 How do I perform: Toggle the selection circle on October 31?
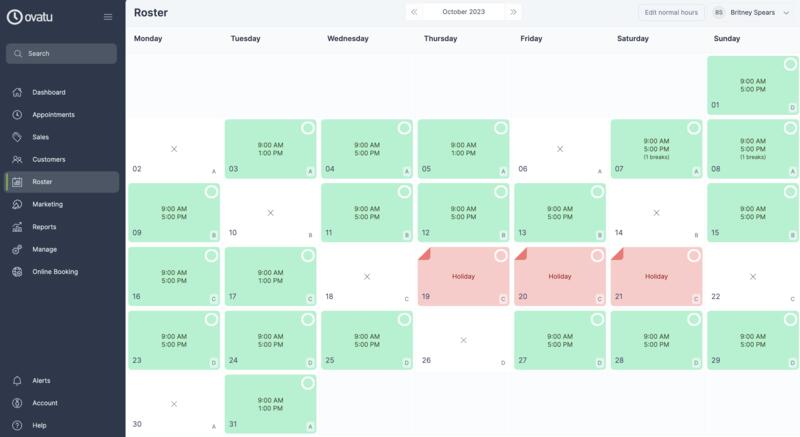coord(308,383)
